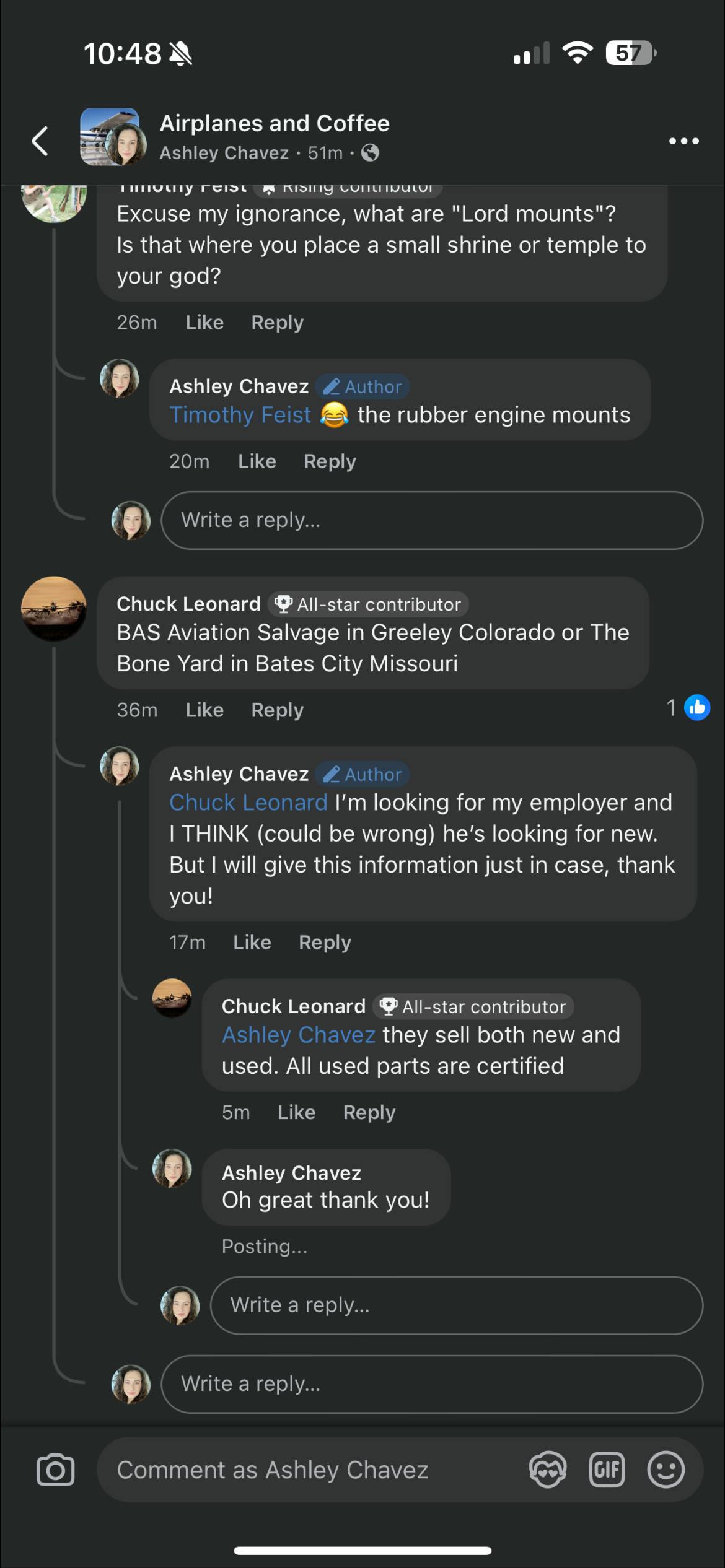
Task: Tap the Airplanes and Coffee group title
Action: point(275,123)
